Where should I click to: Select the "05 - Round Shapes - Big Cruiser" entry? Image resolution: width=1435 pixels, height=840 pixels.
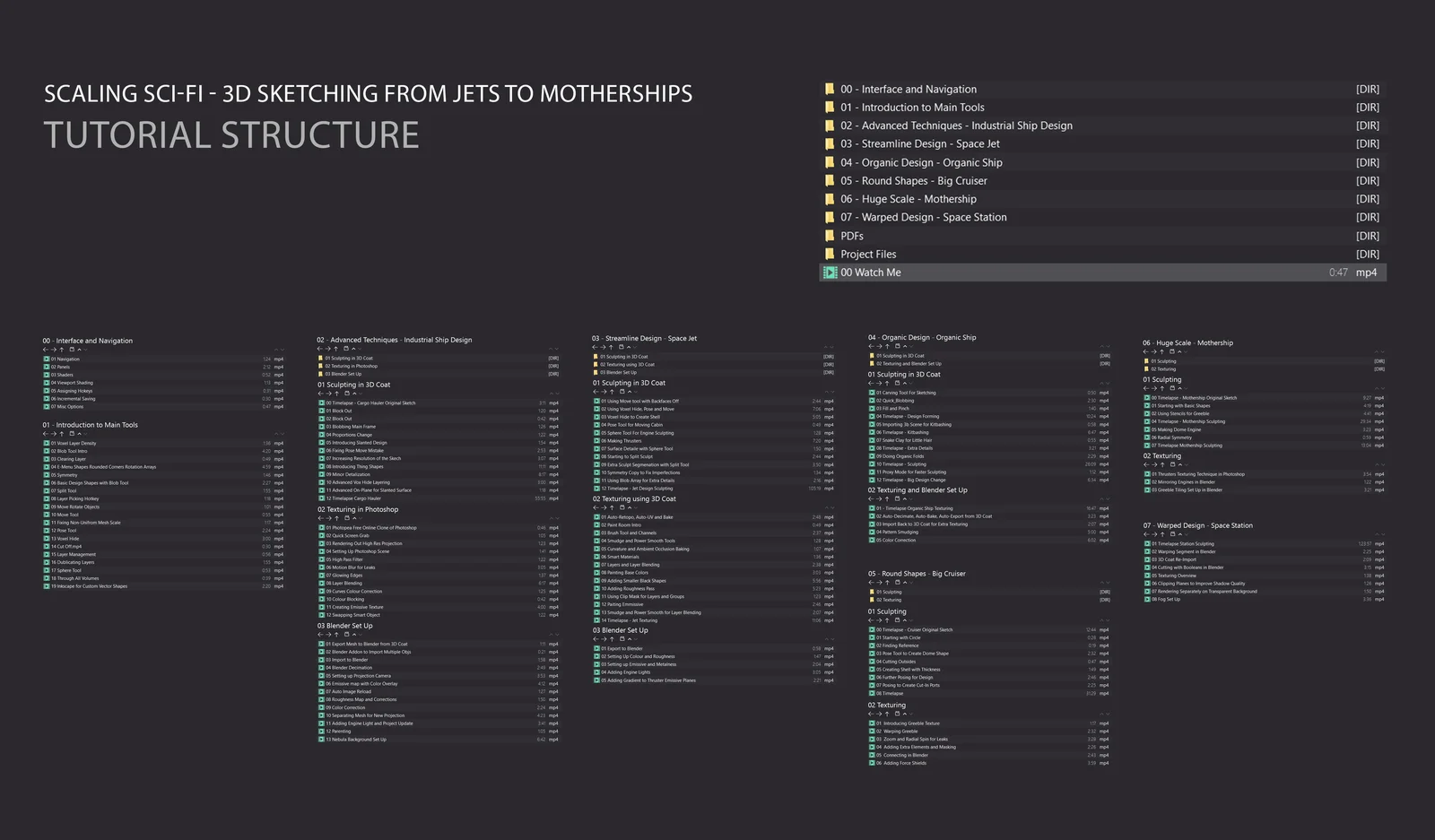pos(914,180)
